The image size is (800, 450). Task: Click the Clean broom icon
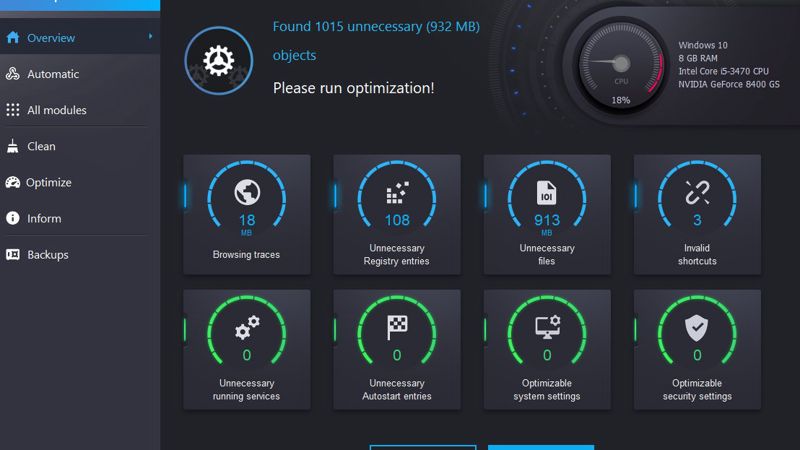point(13,146)
